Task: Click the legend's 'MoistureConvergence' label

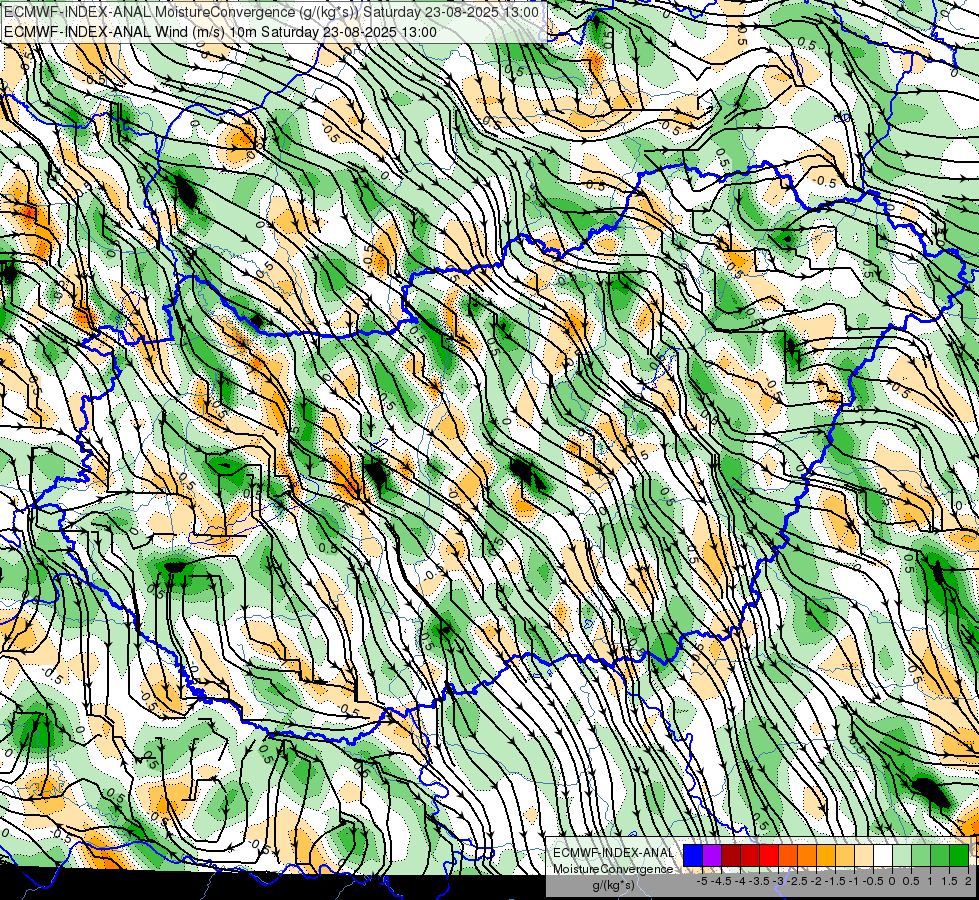Action: [613, 869]
